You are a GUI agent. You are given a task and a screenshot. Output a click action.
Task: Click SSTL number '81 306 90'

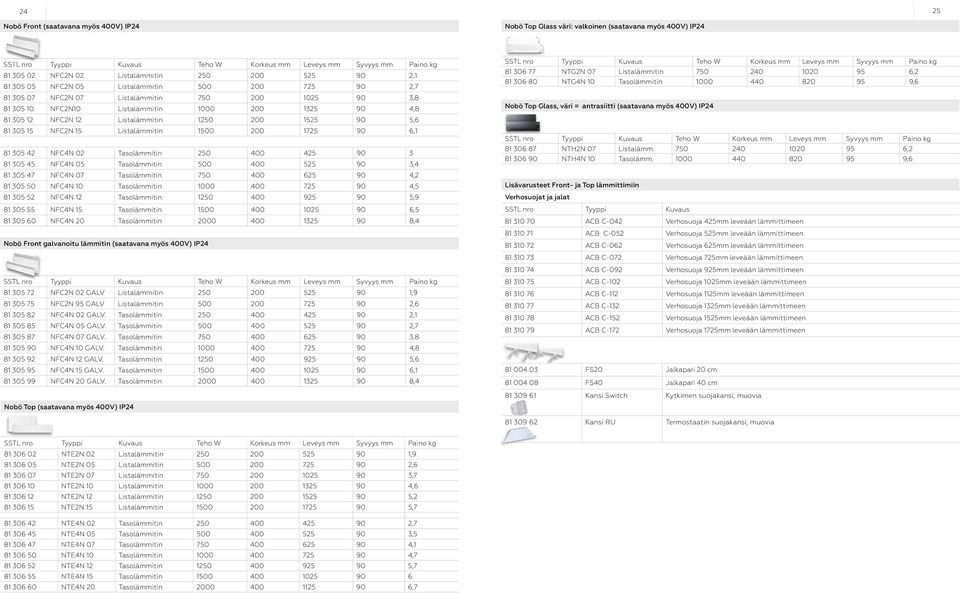(520, 159)
